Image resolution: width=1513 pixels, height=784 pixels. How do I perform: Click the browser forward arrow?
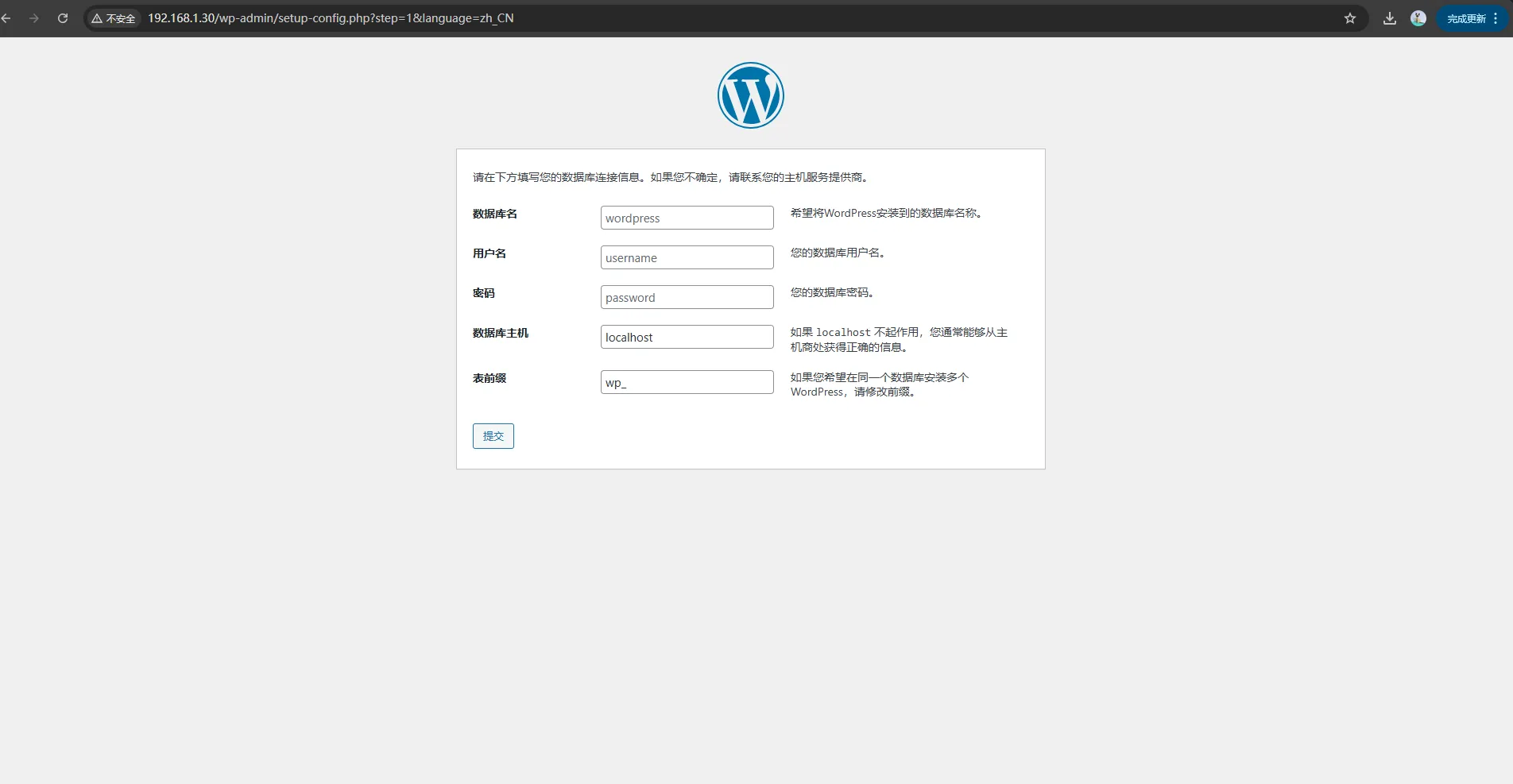[x=34, y=18]
